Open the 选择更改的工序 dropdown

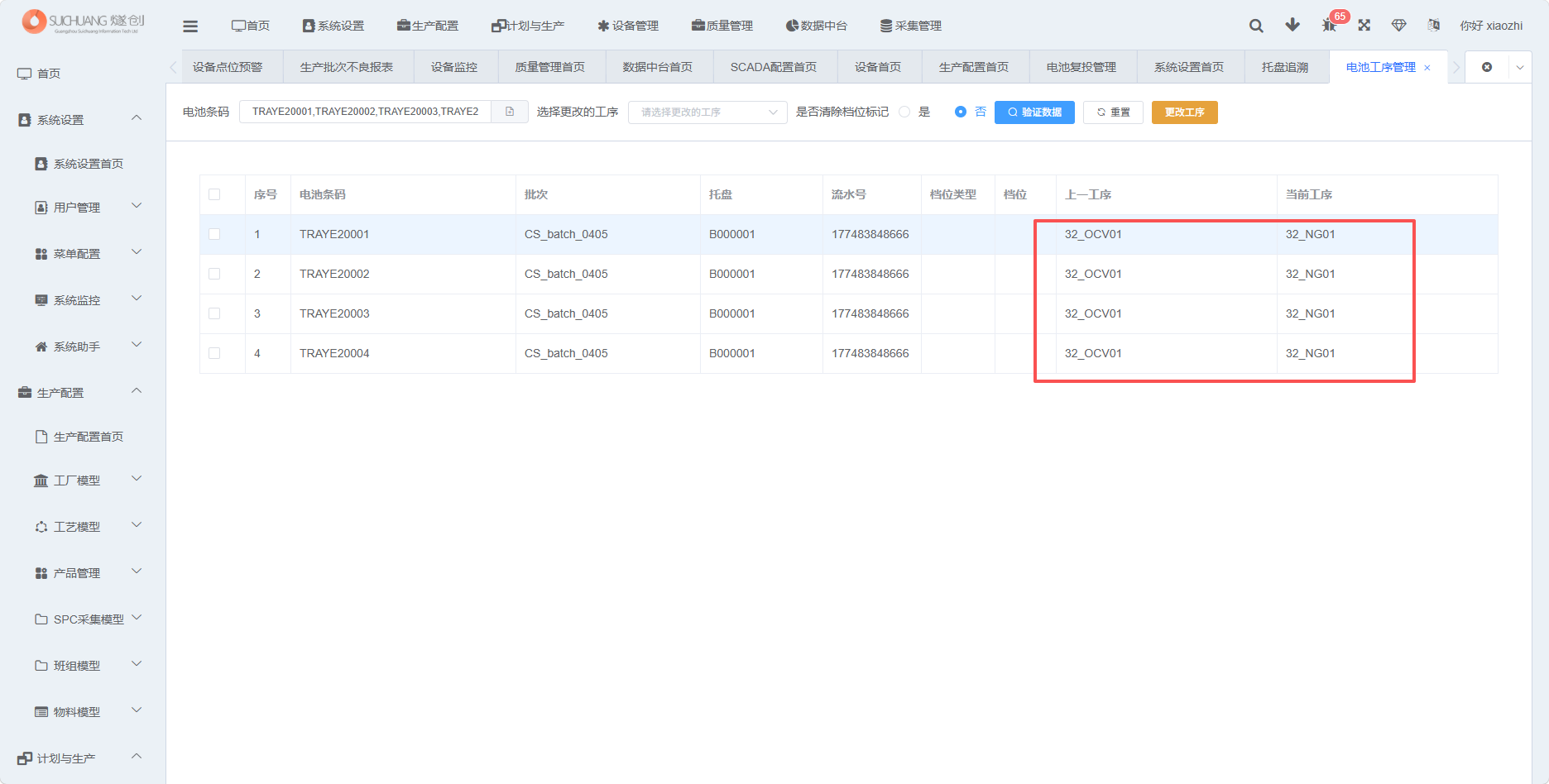tap(707, 112)
